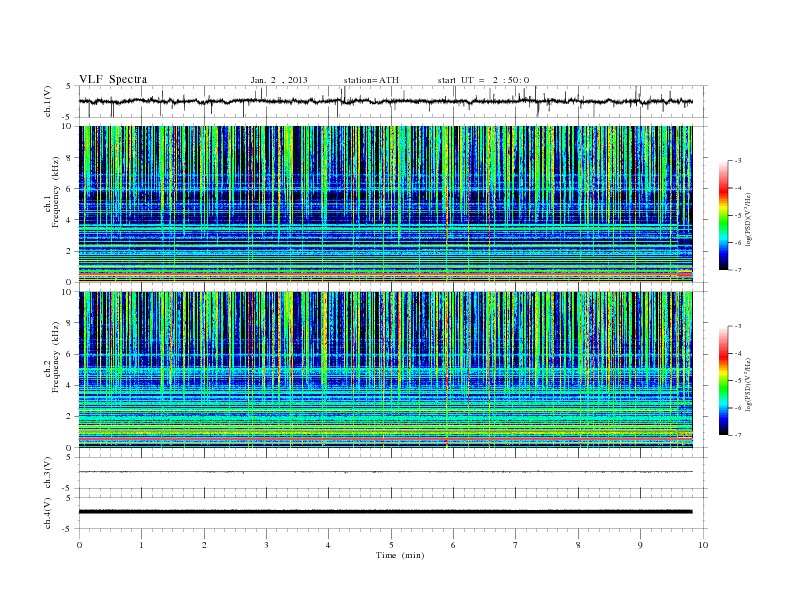The image size is (792, 612).
Task: Click the ch.1 frequency tick label "6"
Action: pos(70,189)
